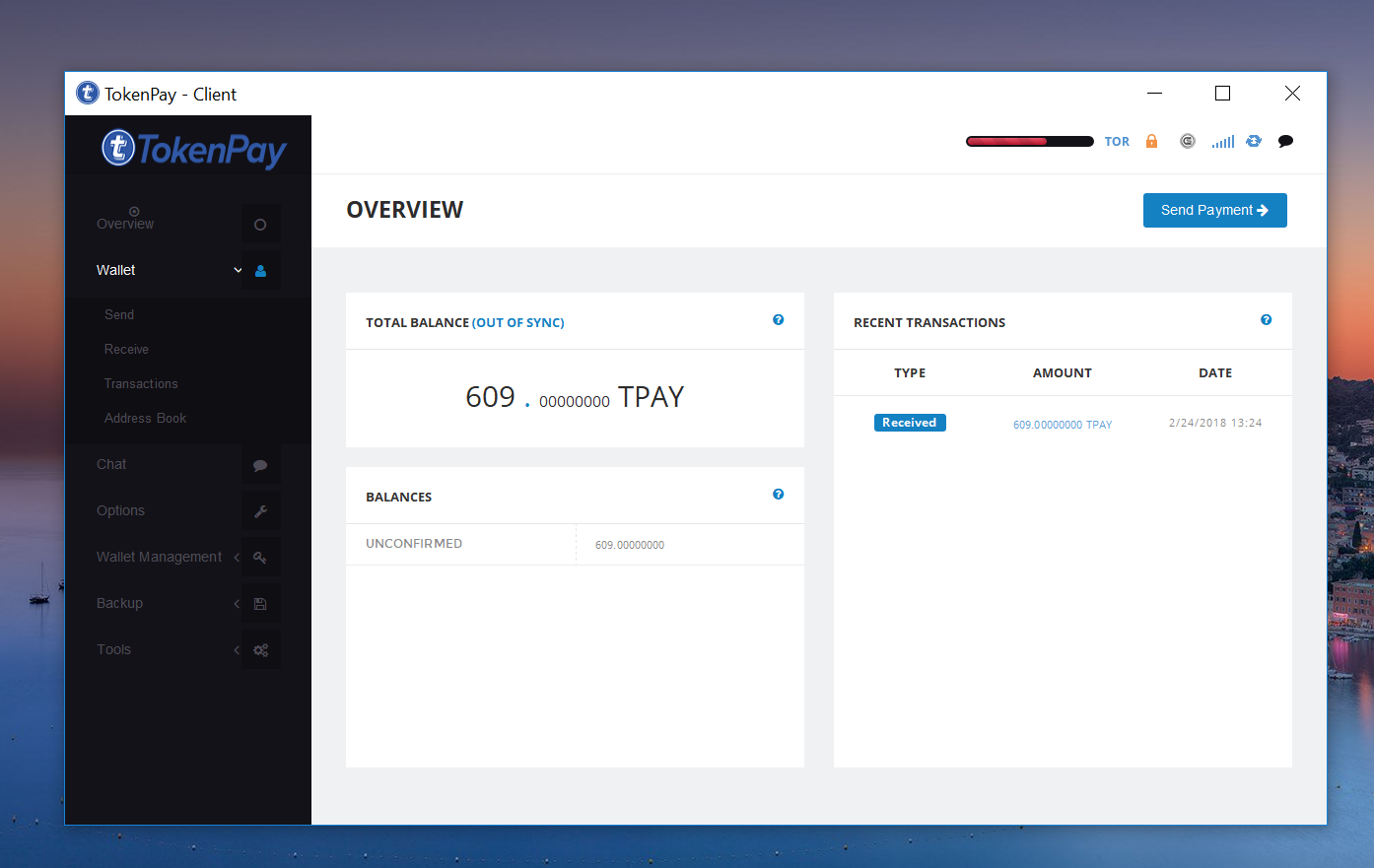Select the Wallet menu item
The width and height of the screenshot is (1374, 868).
point(116,270)
